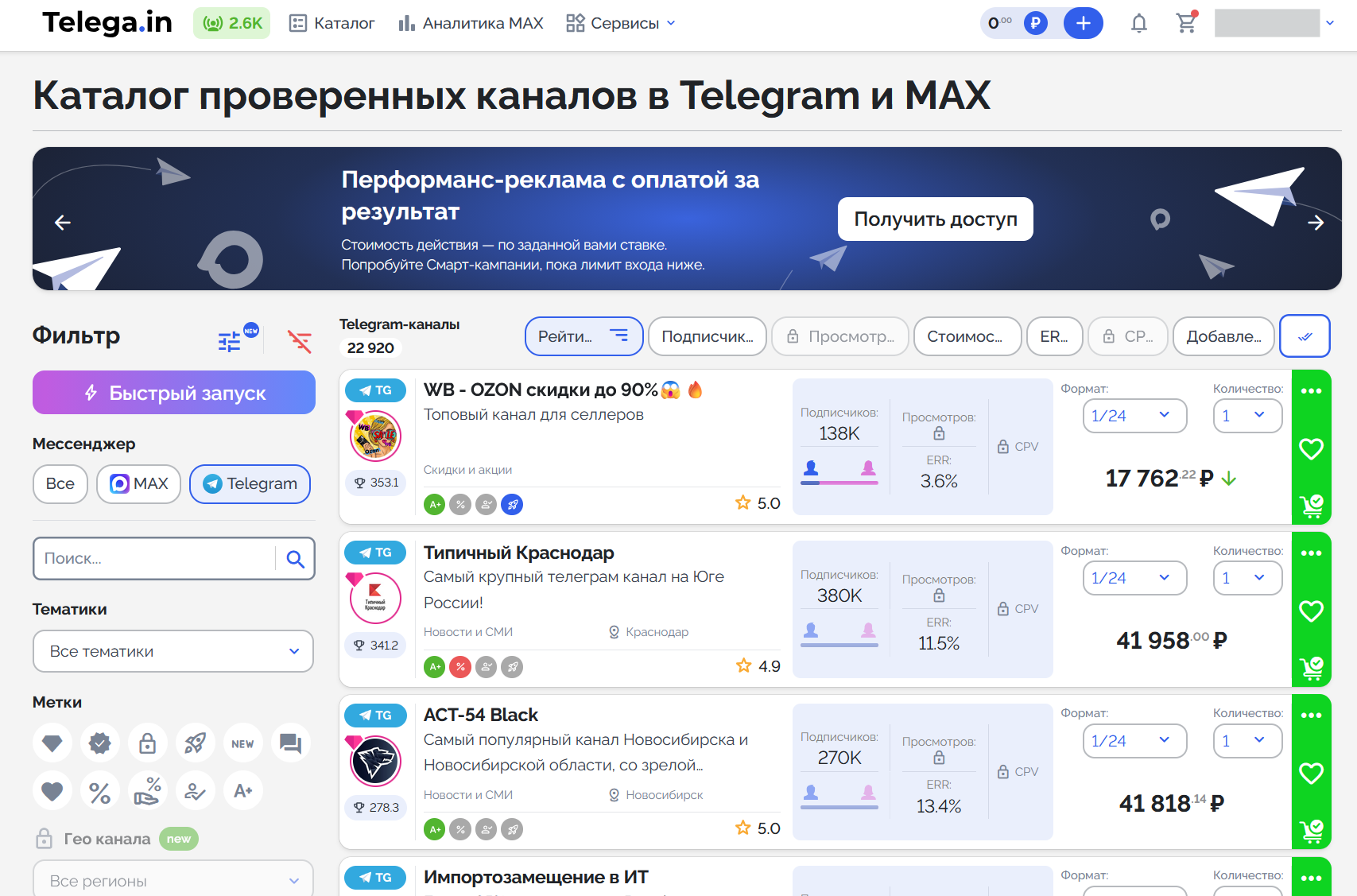Image resolution: width=1357 pixels, height=896 pixels.
Task: Click Получить доступ banner button
Action: click(936, 219)
